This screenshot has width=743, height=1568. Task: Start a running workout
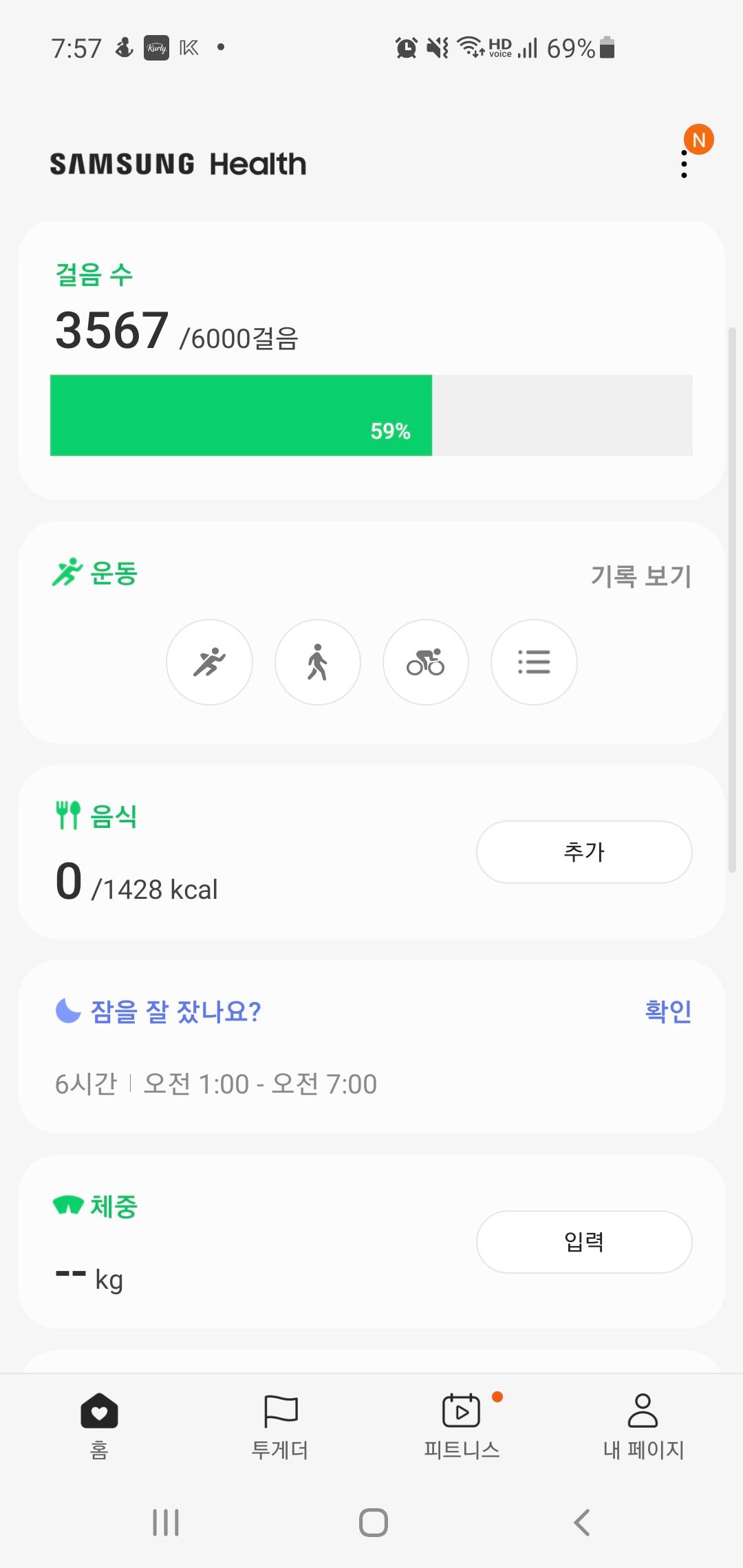[209, 662]
